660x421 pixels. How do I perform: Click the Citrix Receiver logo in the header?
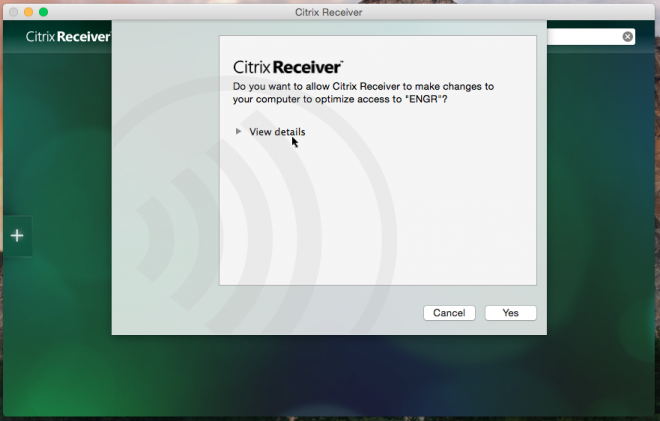[x=68, y=37]
